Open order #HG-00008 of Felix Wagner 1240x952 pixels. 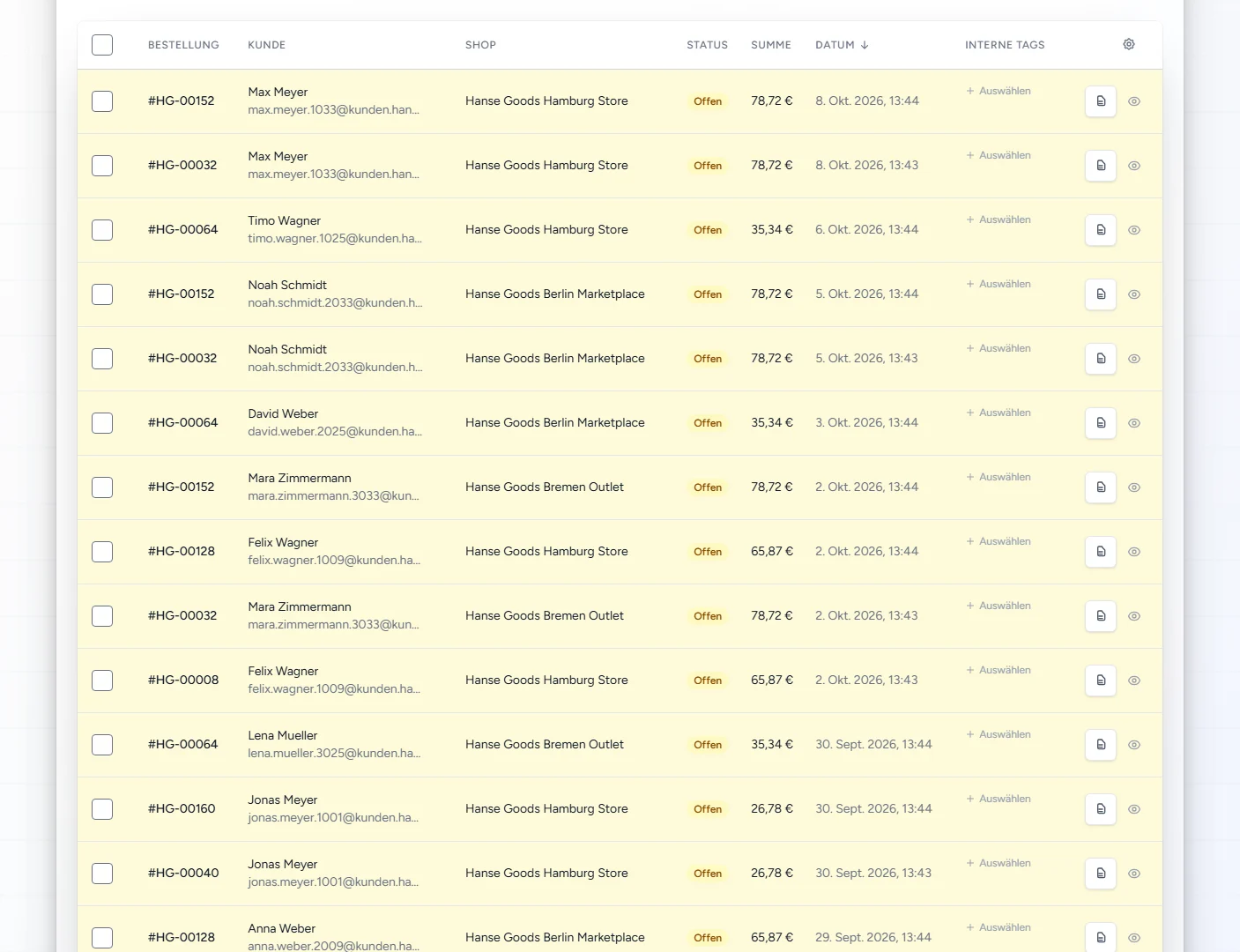tap(183, 680)
